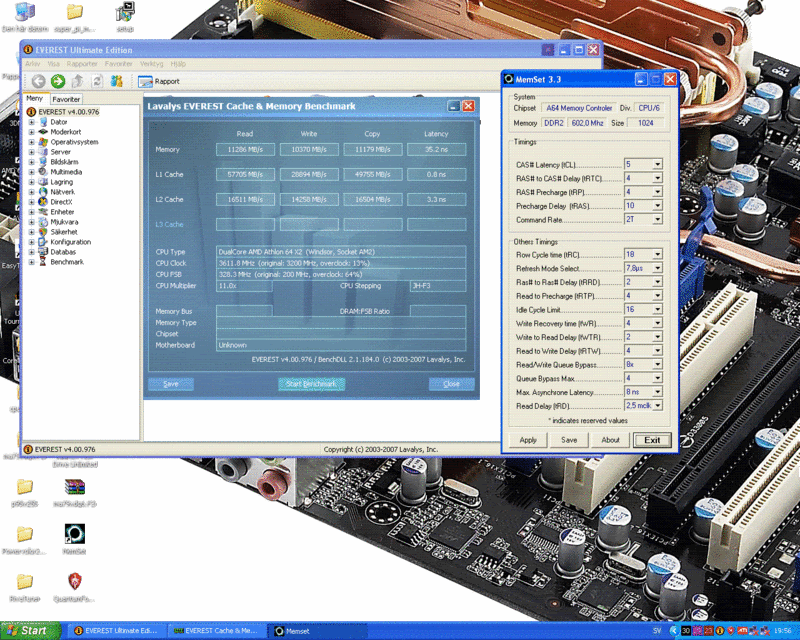
Task: Click the green Forward arrow in EVEREST toolbar
Action: [x=58, y=81]
